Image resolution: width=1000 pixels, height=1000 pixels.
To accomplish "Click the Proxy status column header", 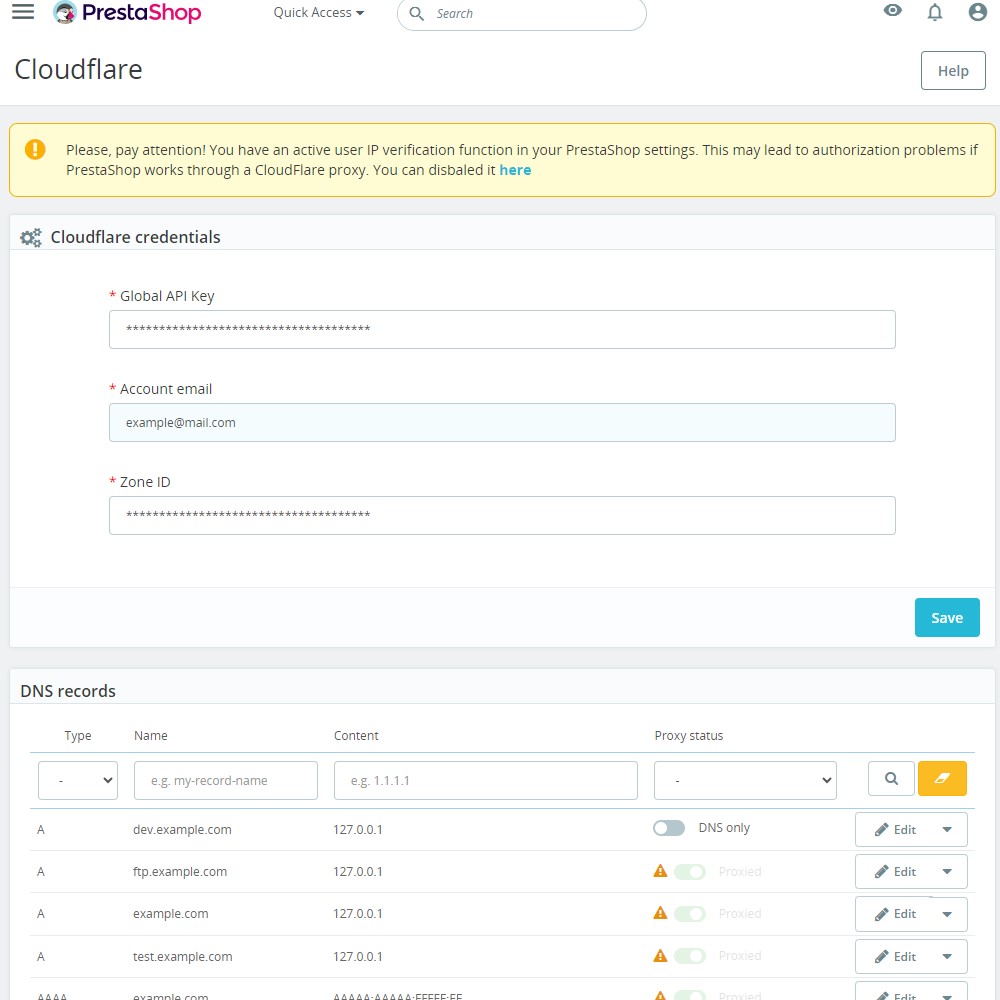I will click(x=689, y=735).
